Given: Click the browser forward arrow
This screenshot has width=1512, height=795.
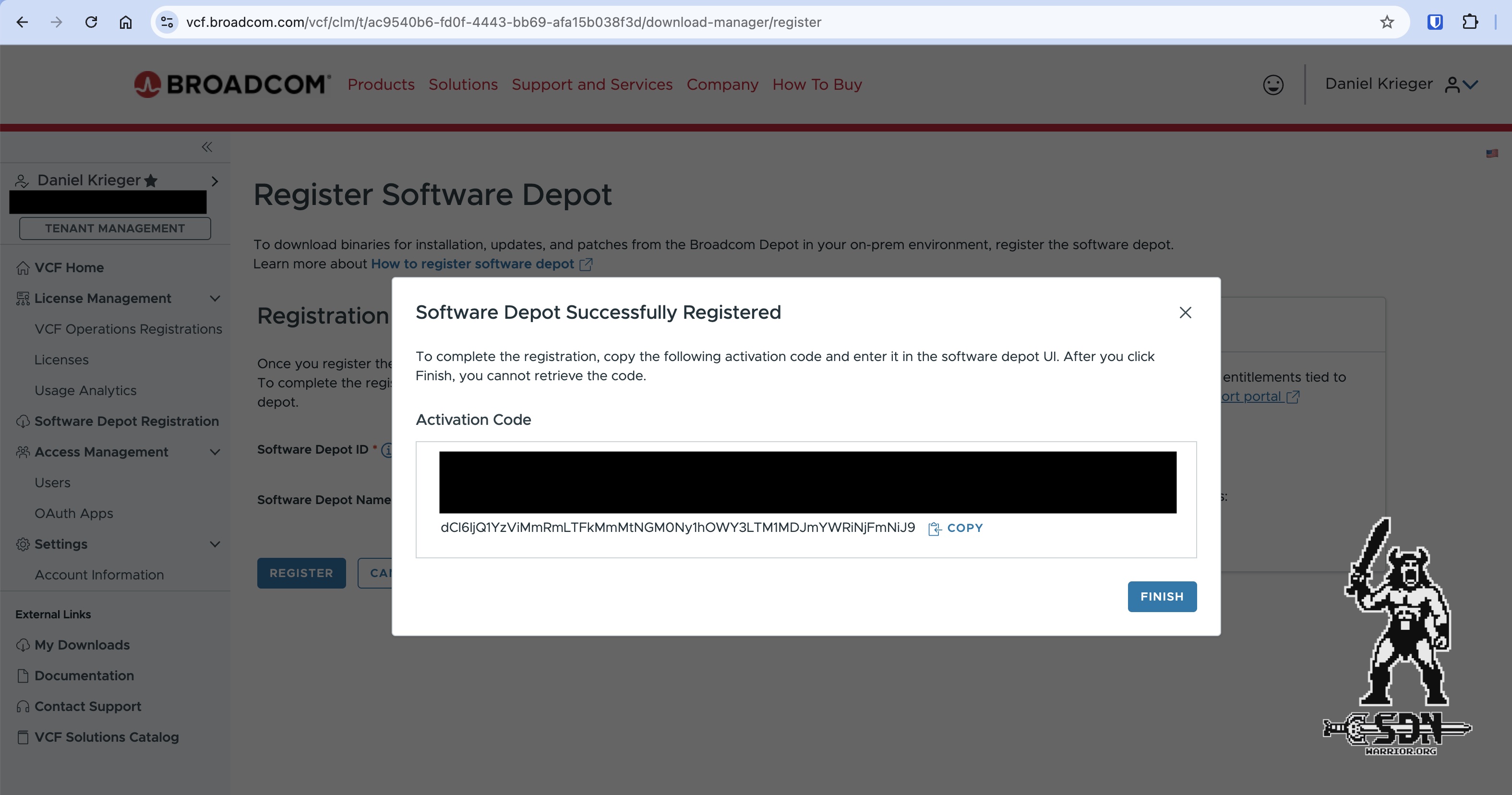Looking at the screenshot, I should tap(56, 22).
